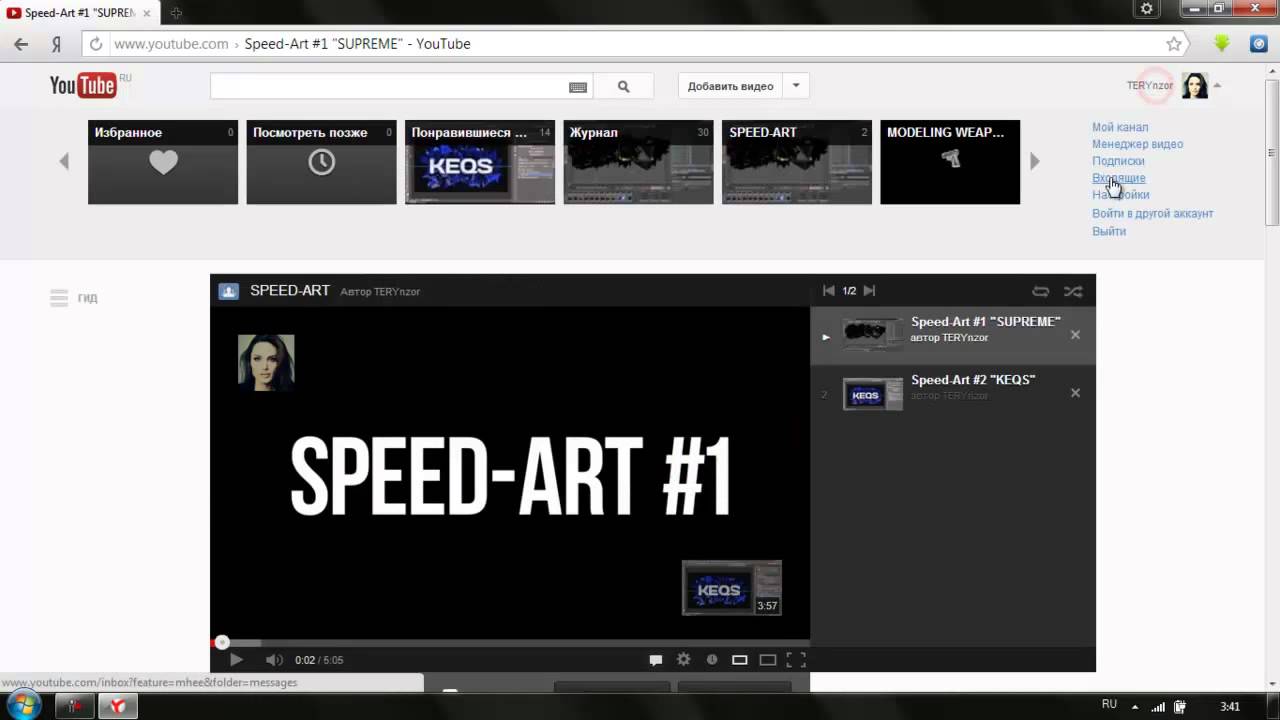The height and width of the screenshot is (720, 1280).
Task: Open browser settings gear in title bar
Action: click(1146, 8)
